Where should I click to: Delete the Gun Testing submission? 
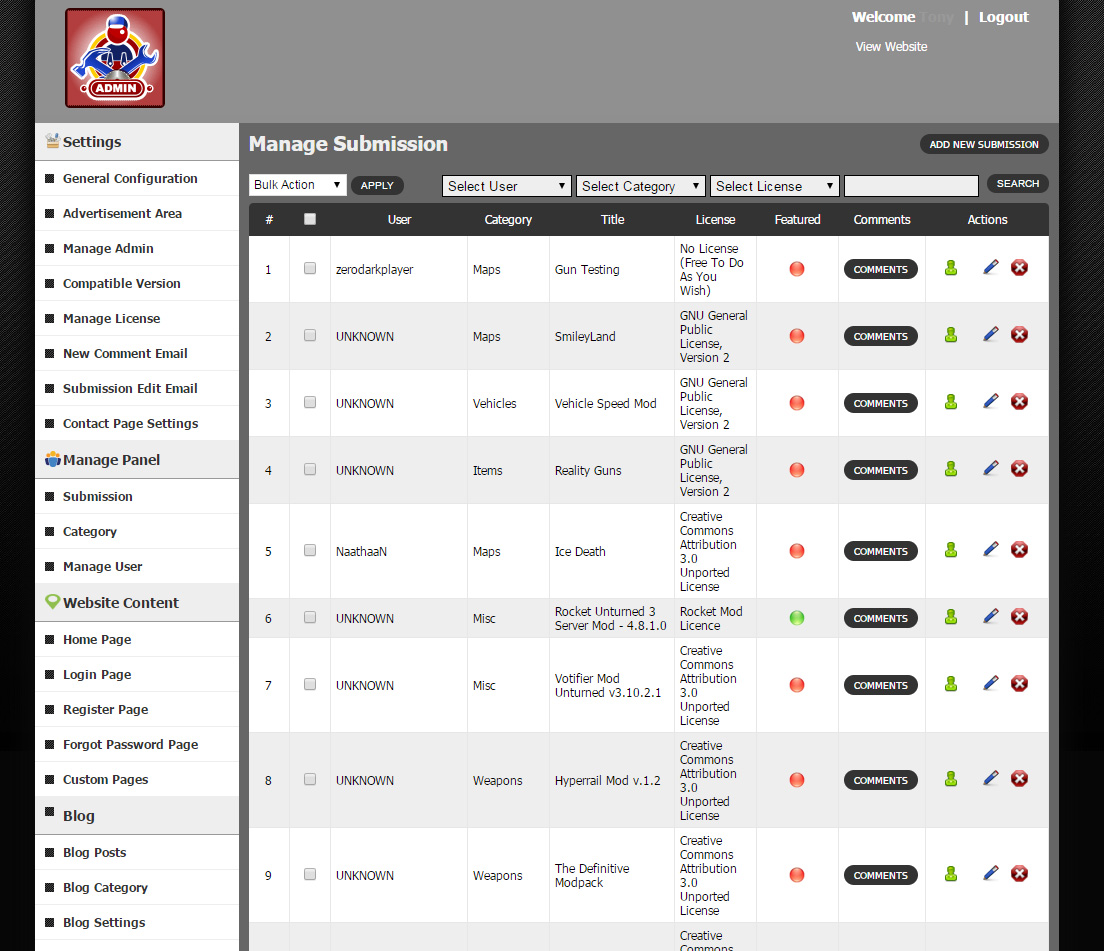tap(1019, 267)
